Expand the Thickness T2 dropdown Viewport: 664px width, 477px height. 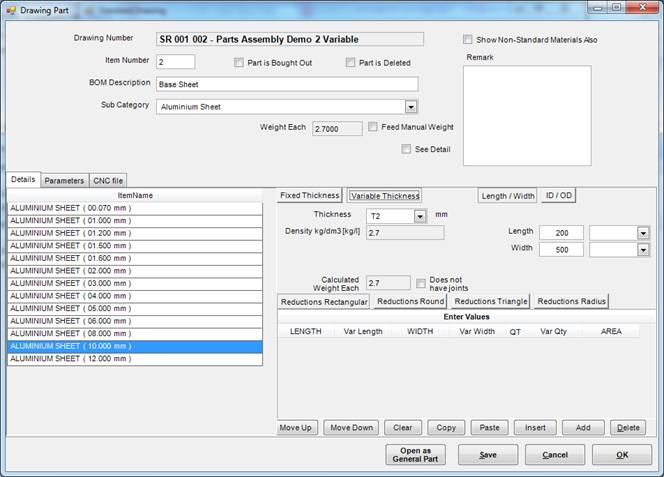[x=420, y=216]
